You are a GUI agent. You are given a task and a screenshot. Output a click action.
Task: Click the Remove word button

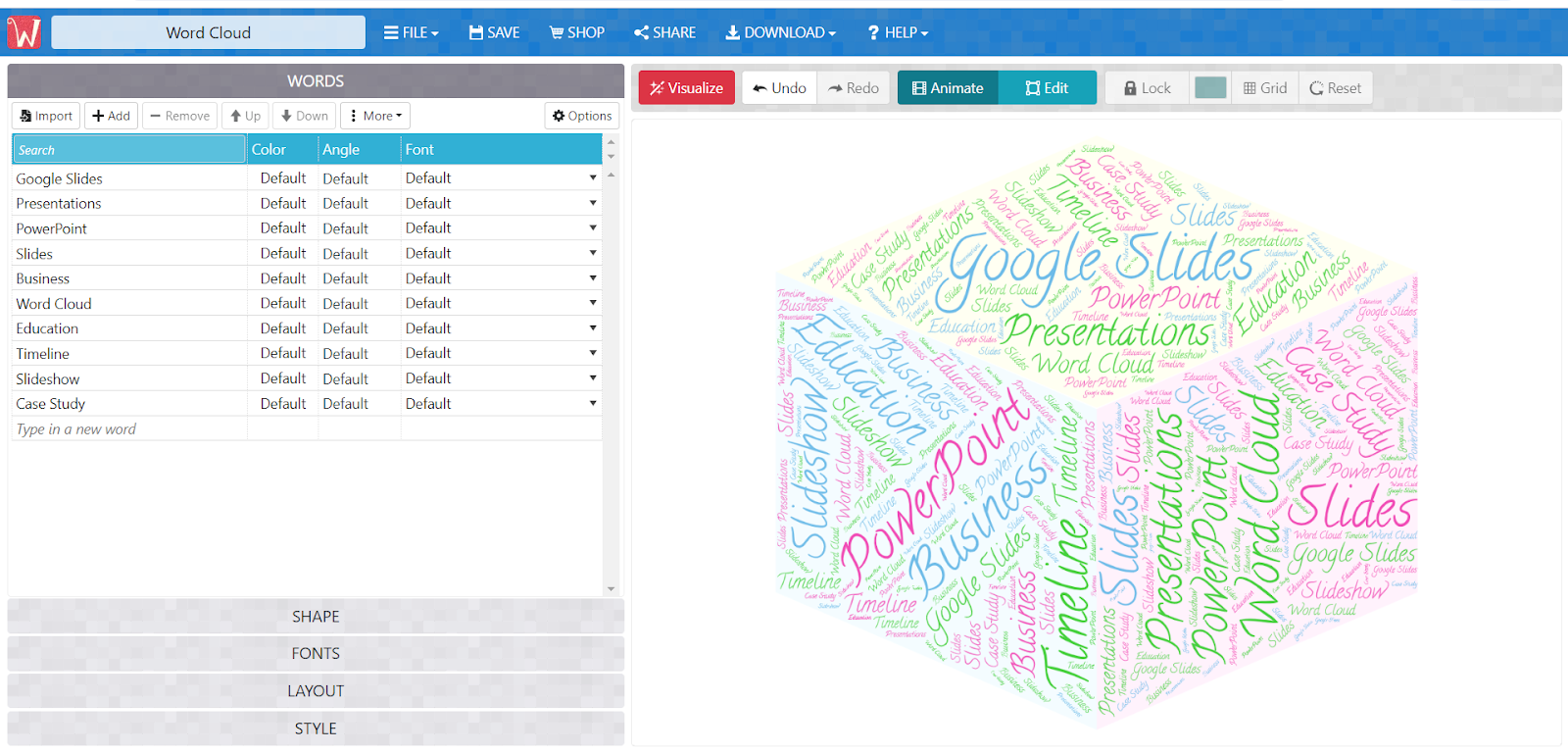point(180,116)
